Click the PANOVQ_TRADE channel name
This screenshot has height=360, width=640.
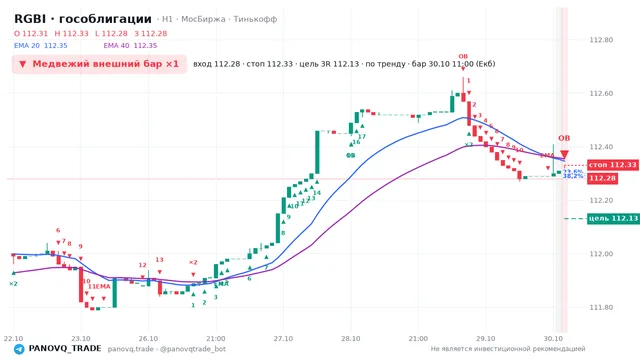tap(65, 349)
